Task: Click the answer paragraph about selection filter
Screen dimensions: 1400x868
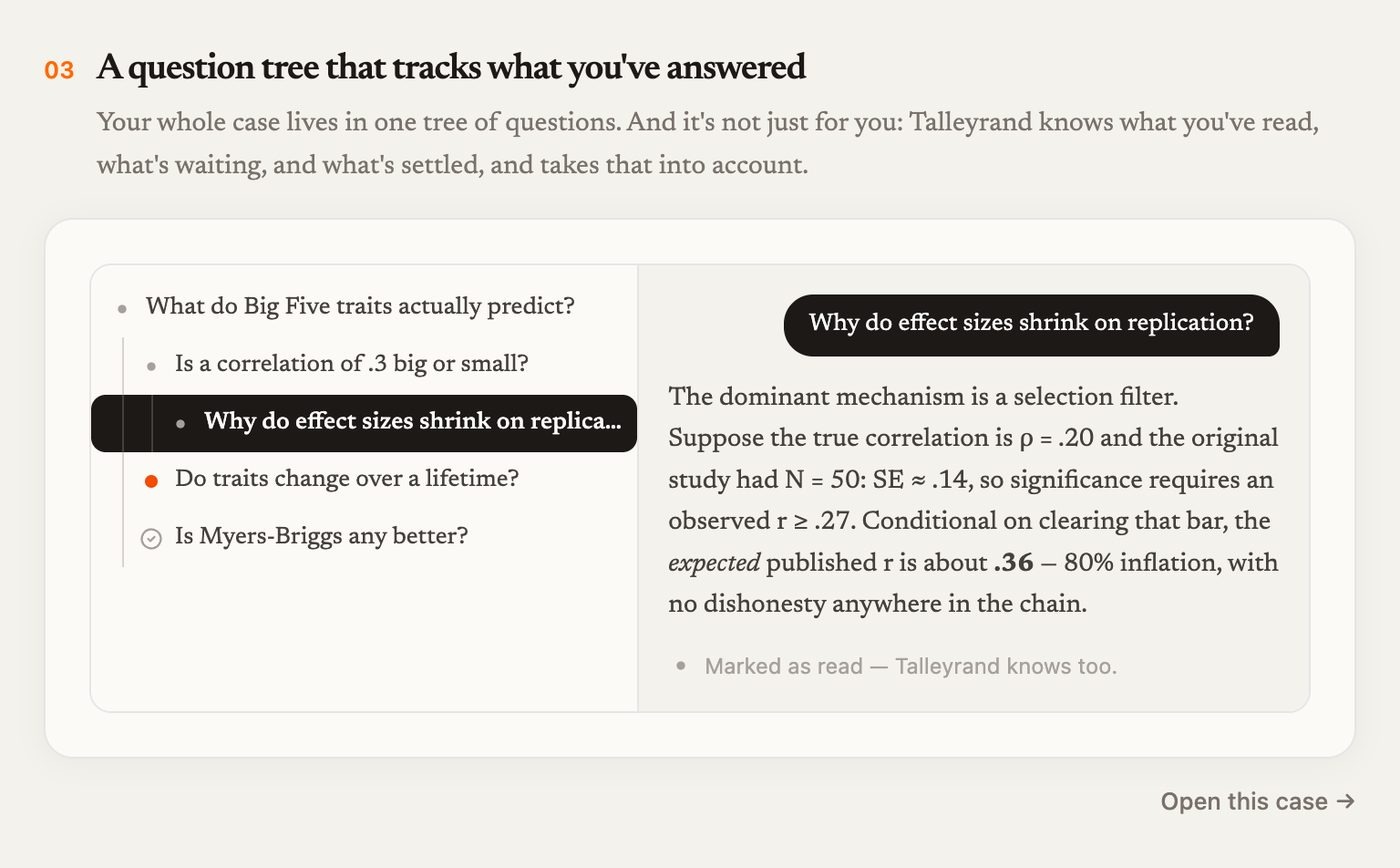Action: [973, 500]
